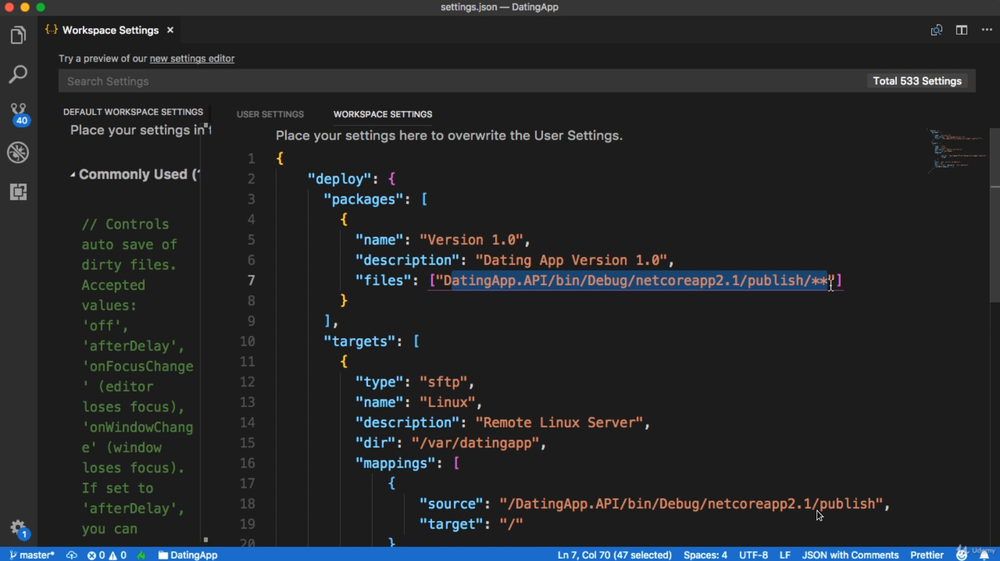This screenshot has height=561, width=1000.
Task: Click the Search Settings input field
Action: (460, 81)
